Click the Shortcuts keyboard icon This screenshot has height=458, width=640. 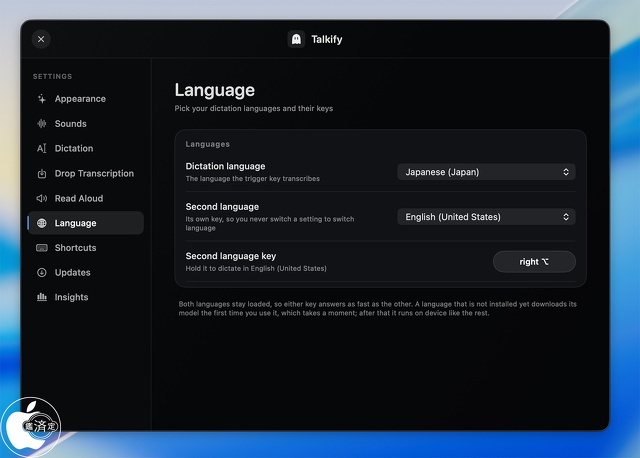[x=42, y=248]
